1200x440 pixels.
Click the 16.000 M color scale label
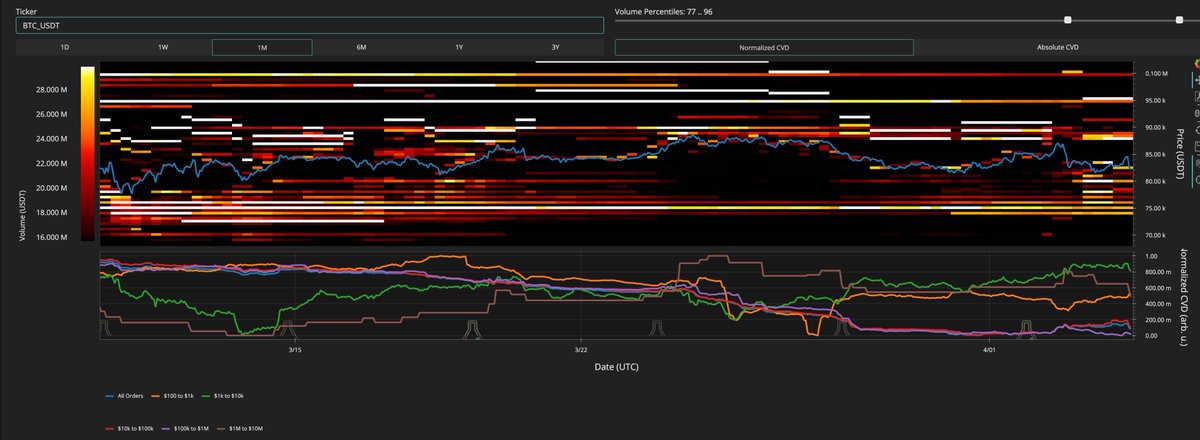50,237
